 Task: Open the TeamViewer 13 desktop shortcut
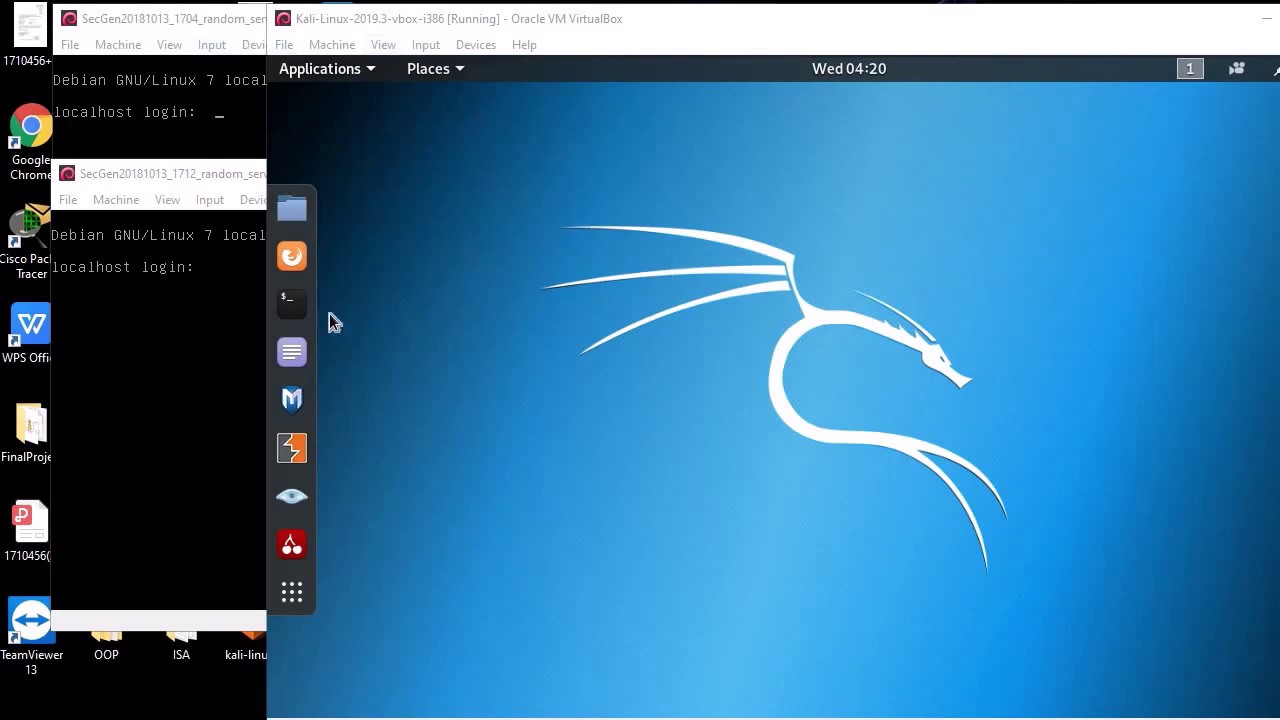[31, 637]
